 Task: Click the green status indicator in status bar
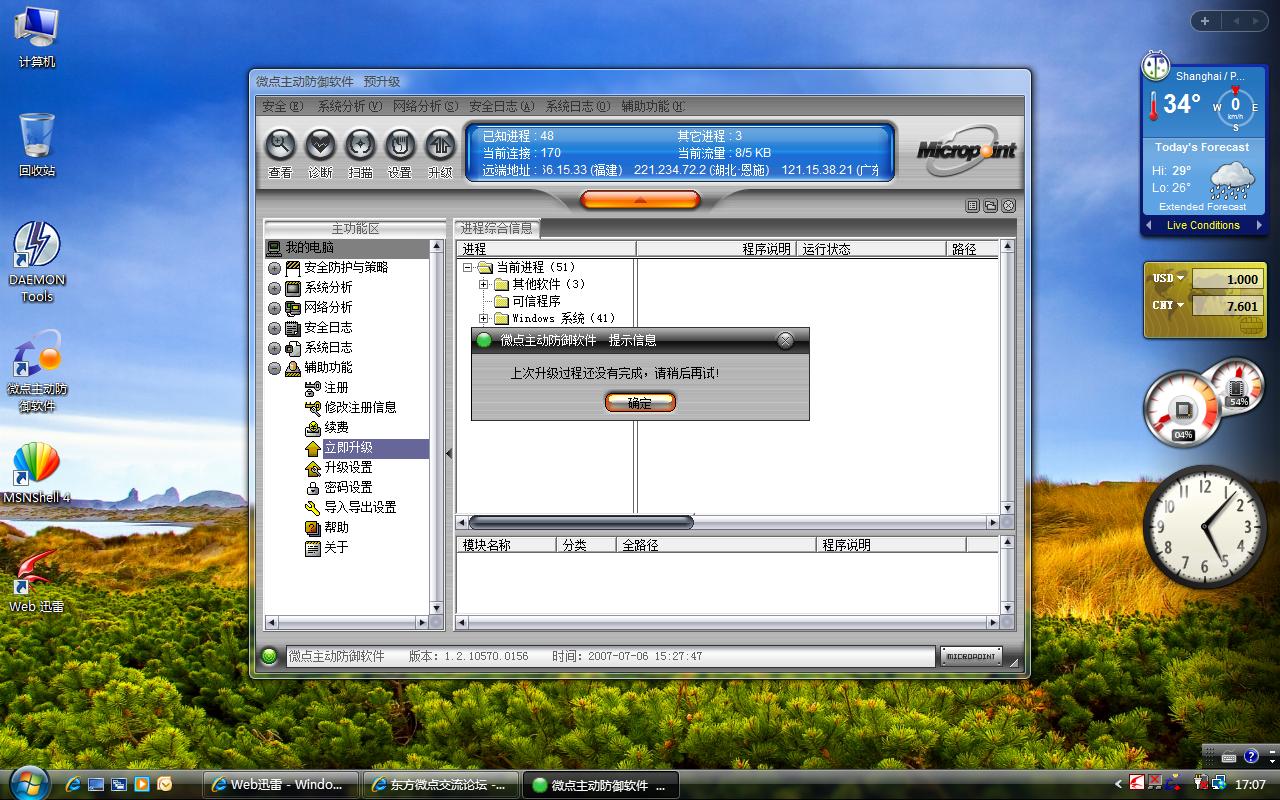pyautogui.click(x=269, y=657)
